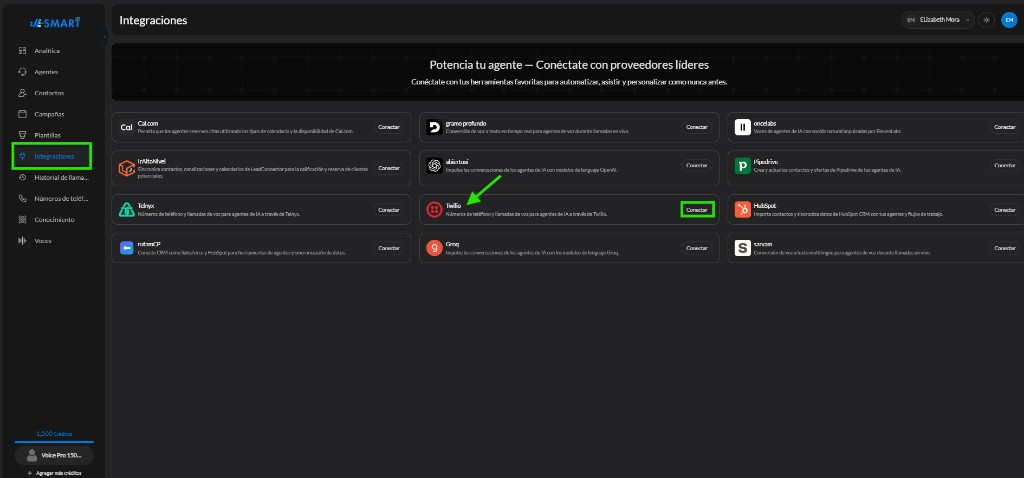Open Voces via the waveform icon
This screenshot has width=1024, height=478.
[22, 241]
